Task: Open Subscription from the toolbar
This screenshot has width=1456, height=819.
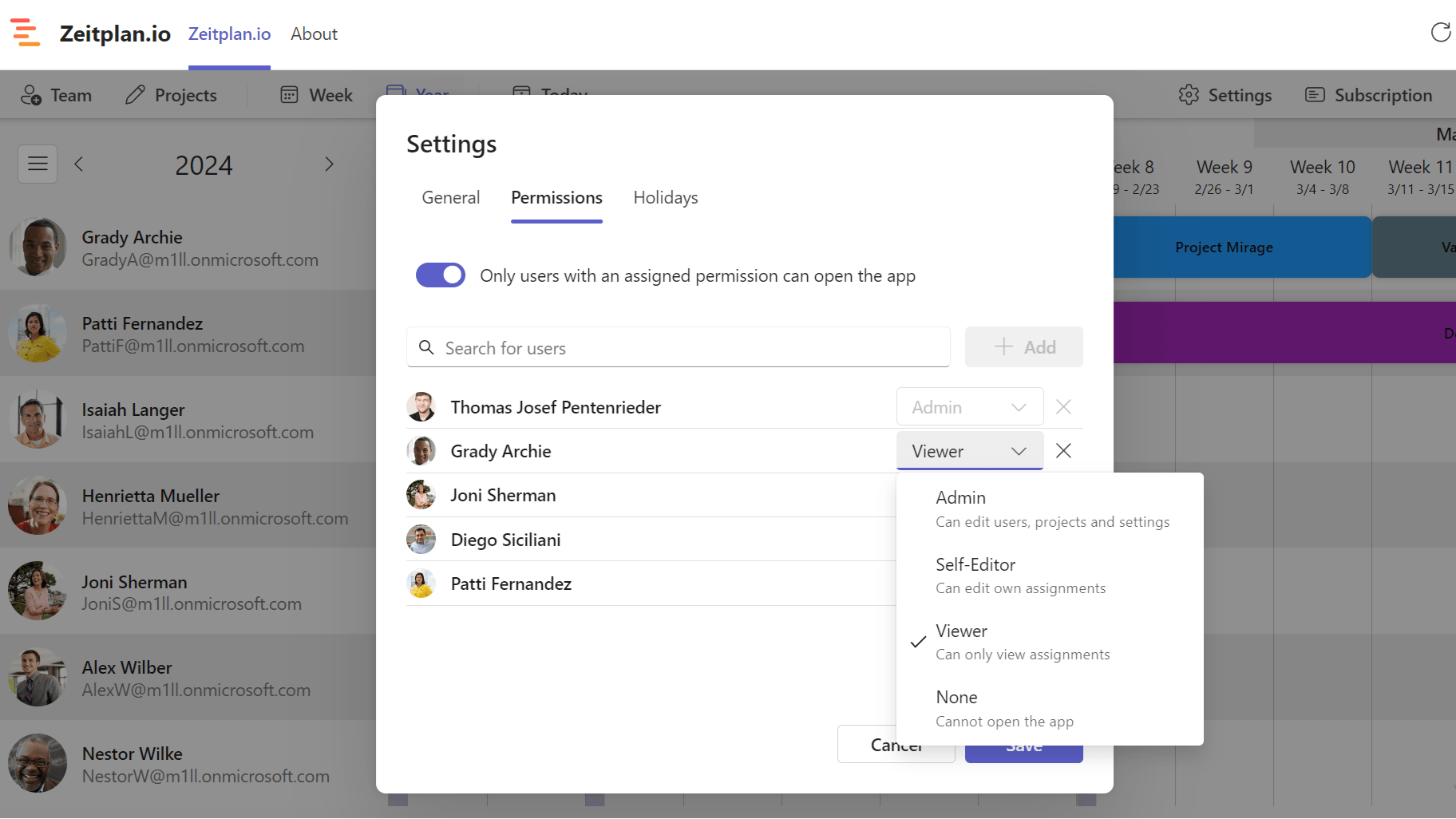Action: tap(1368, 95)
